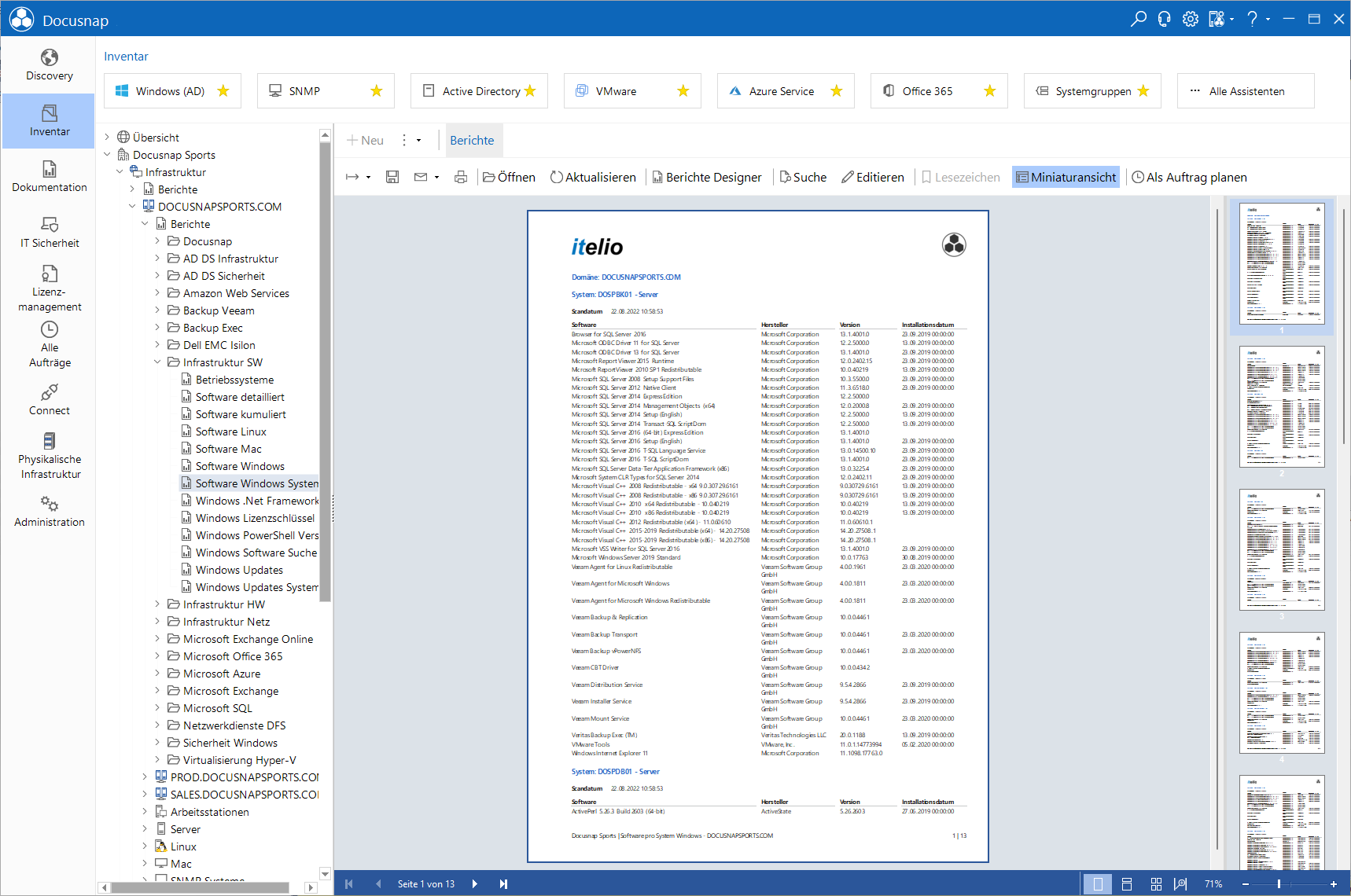Select Software Windows report in tree
The width and height of the screenshot is (1351, 896).
point(240,466)
